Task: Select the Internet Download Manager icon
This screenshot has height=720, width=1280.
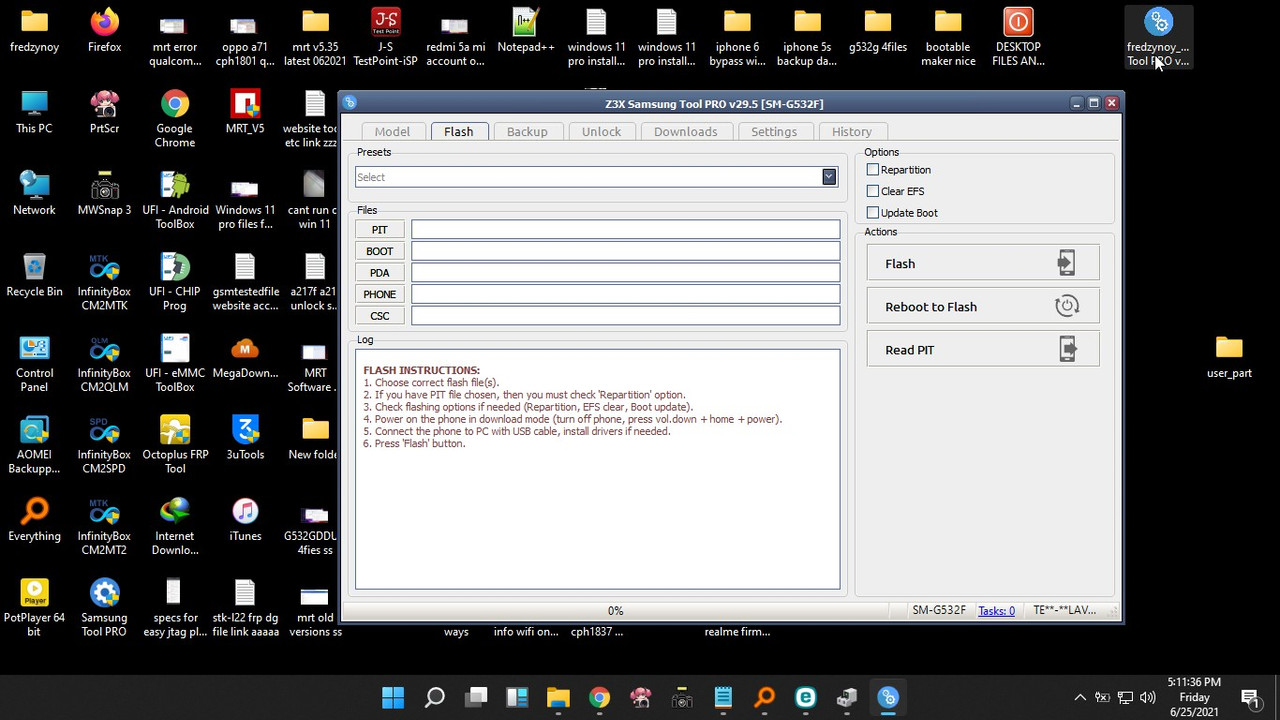Action: coord(174,527)
